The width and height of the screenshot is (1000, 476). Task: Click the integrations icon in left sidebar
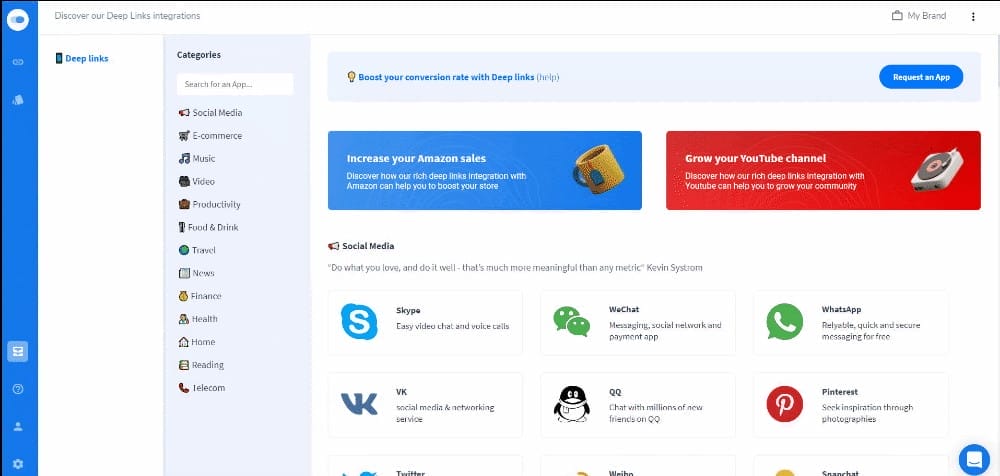17,351
